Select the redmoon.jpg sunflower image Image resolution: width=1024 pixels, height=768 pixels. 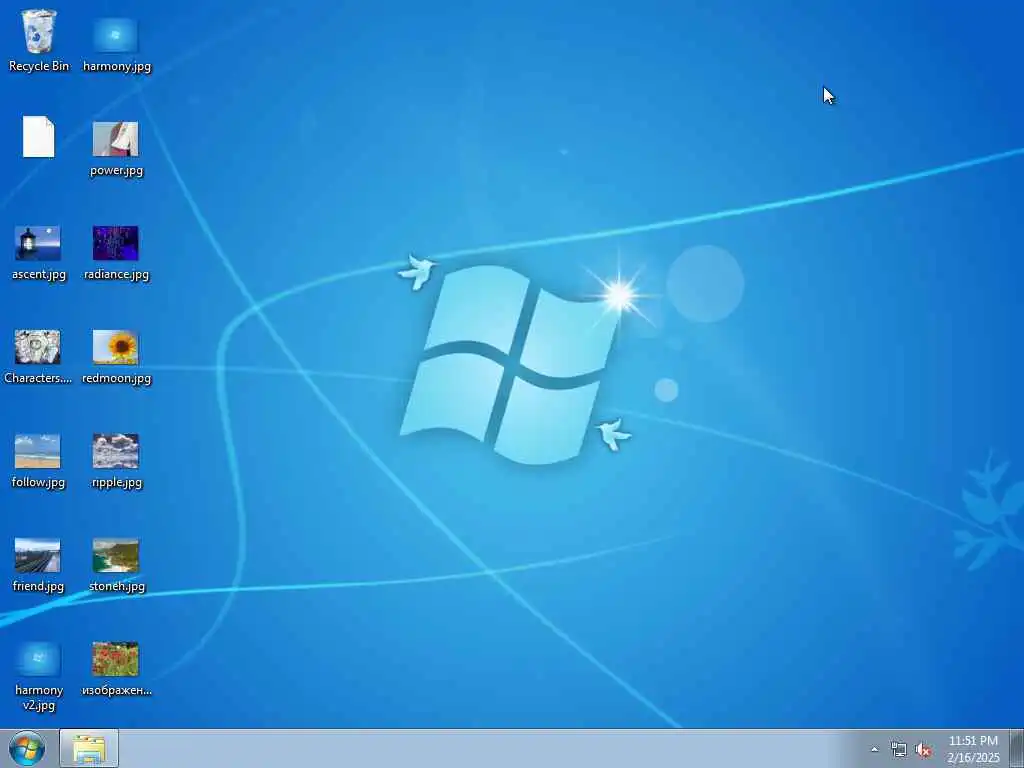coord(116,357)
